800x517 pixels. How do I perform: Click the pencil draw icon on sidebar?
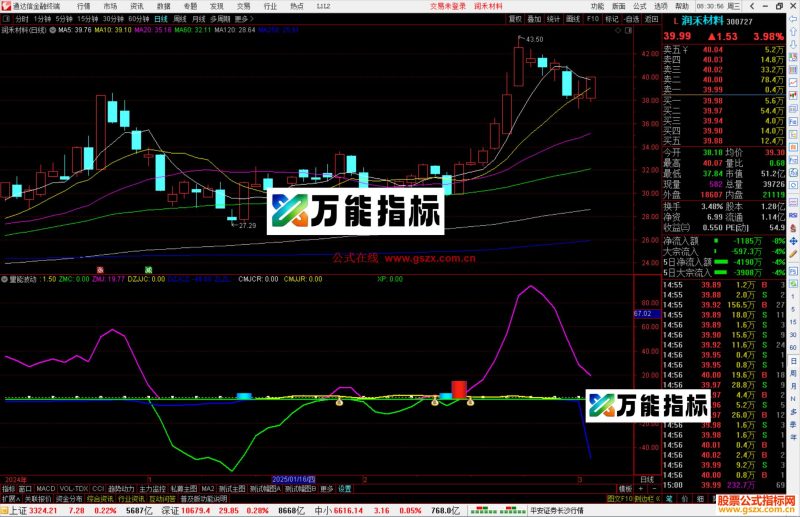tap(793, 254)
